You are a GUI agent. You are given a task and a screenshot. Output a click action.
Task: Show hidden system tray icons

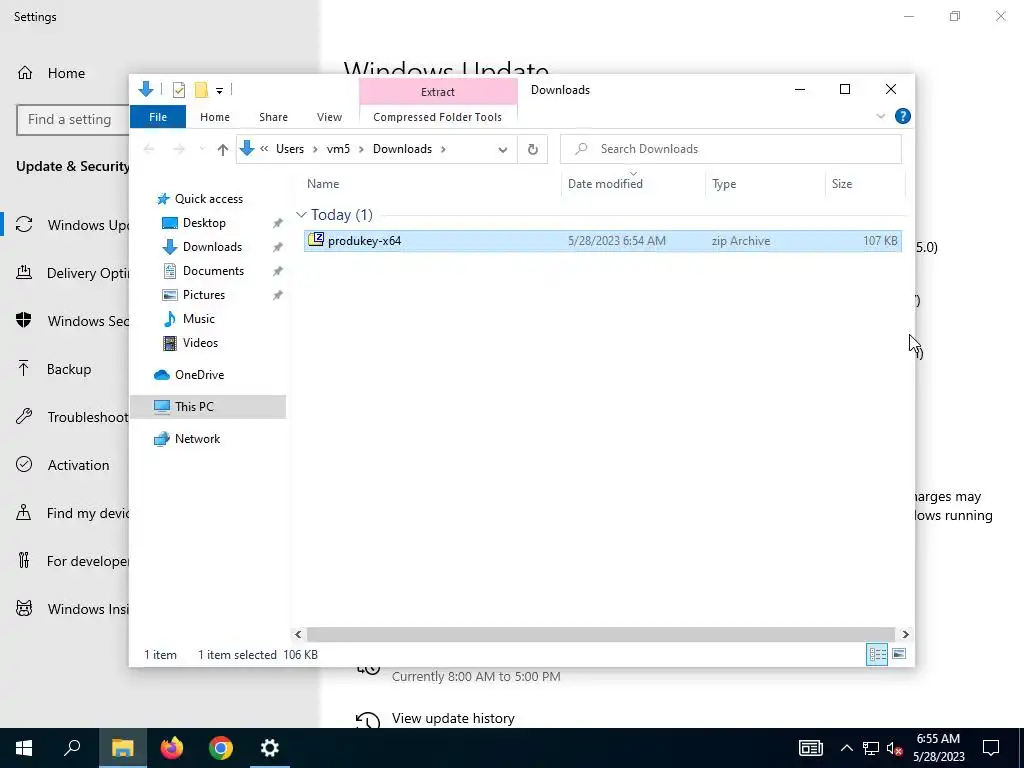click(x=846, y=748)
